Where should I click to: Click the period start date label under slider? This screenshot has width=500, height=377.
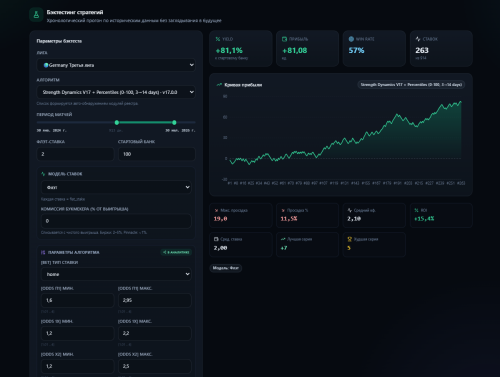51,130
